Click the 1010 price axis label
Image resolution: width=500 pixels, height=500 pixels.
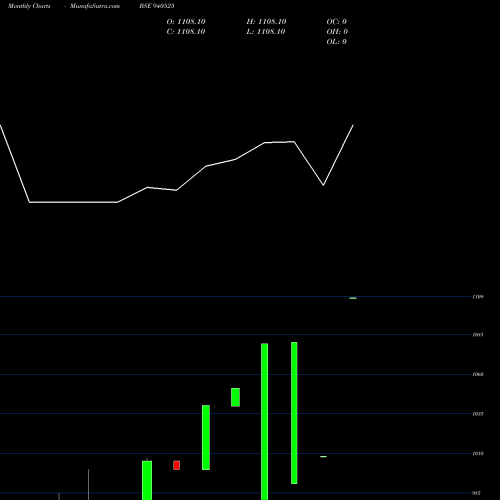478,453
